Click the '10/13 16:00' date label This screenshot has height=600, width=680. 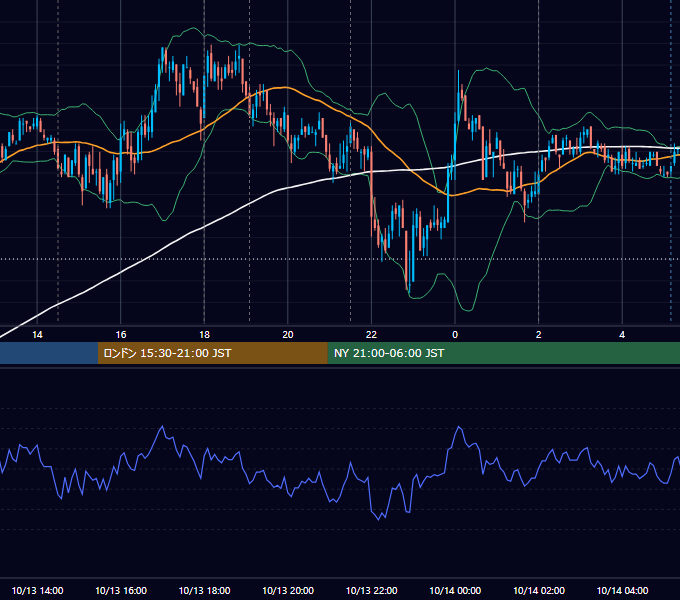[x=121, y=590]
